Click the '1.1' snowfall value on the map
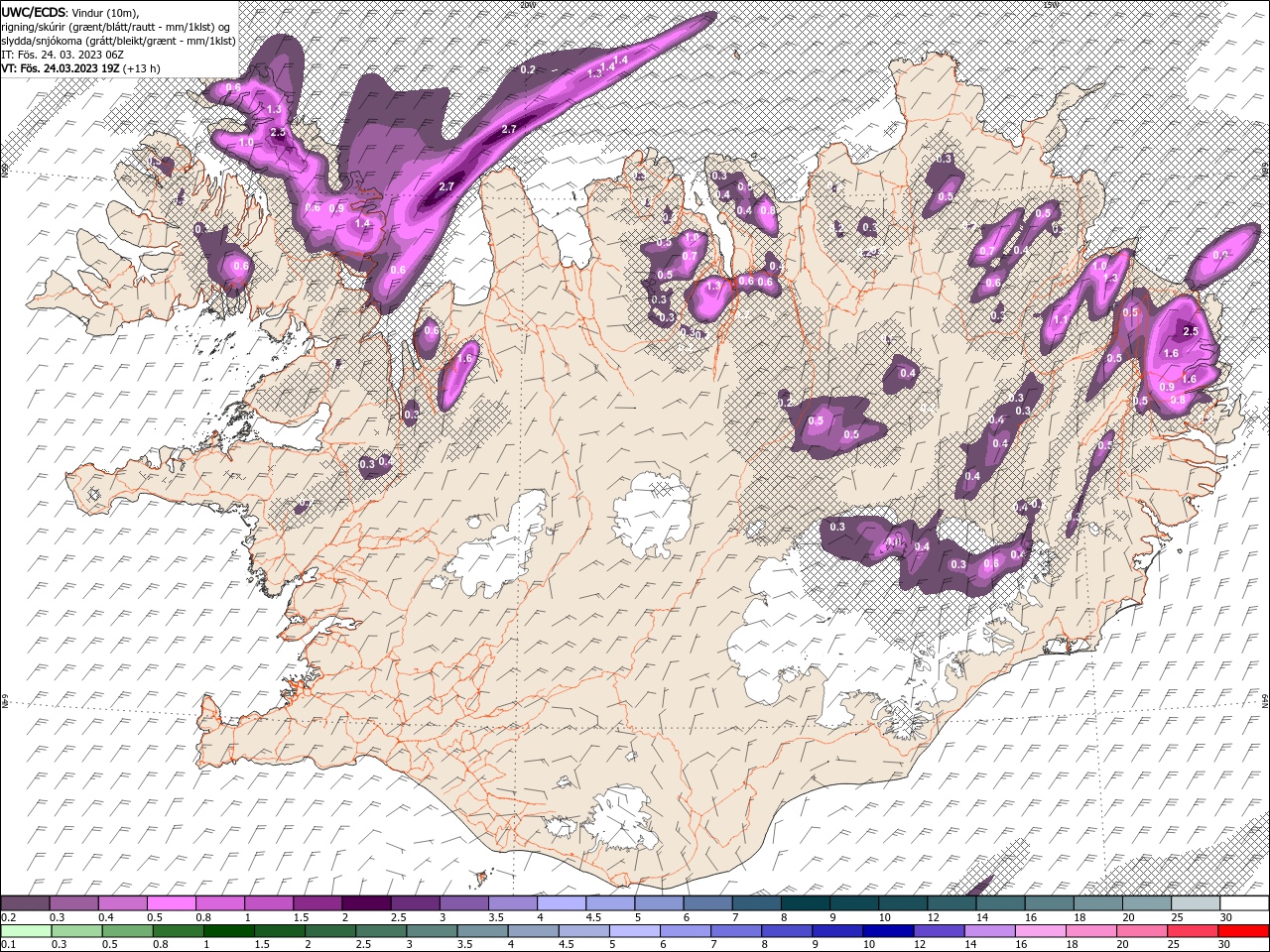Viewport: 1270px width, 952px height. (1061, 319)
